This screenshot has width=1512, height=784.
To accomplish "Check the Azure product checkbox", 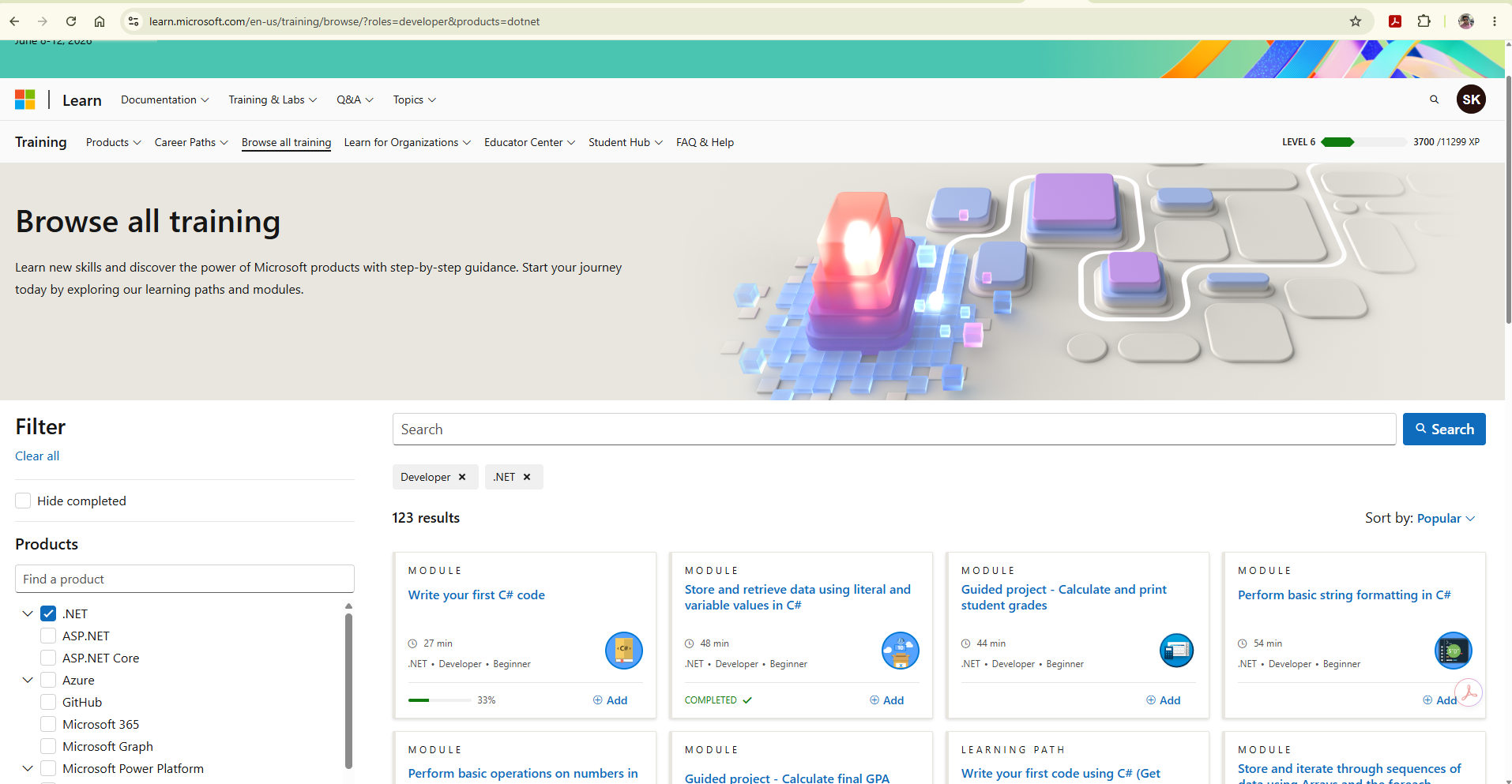I will pos(48,680).
